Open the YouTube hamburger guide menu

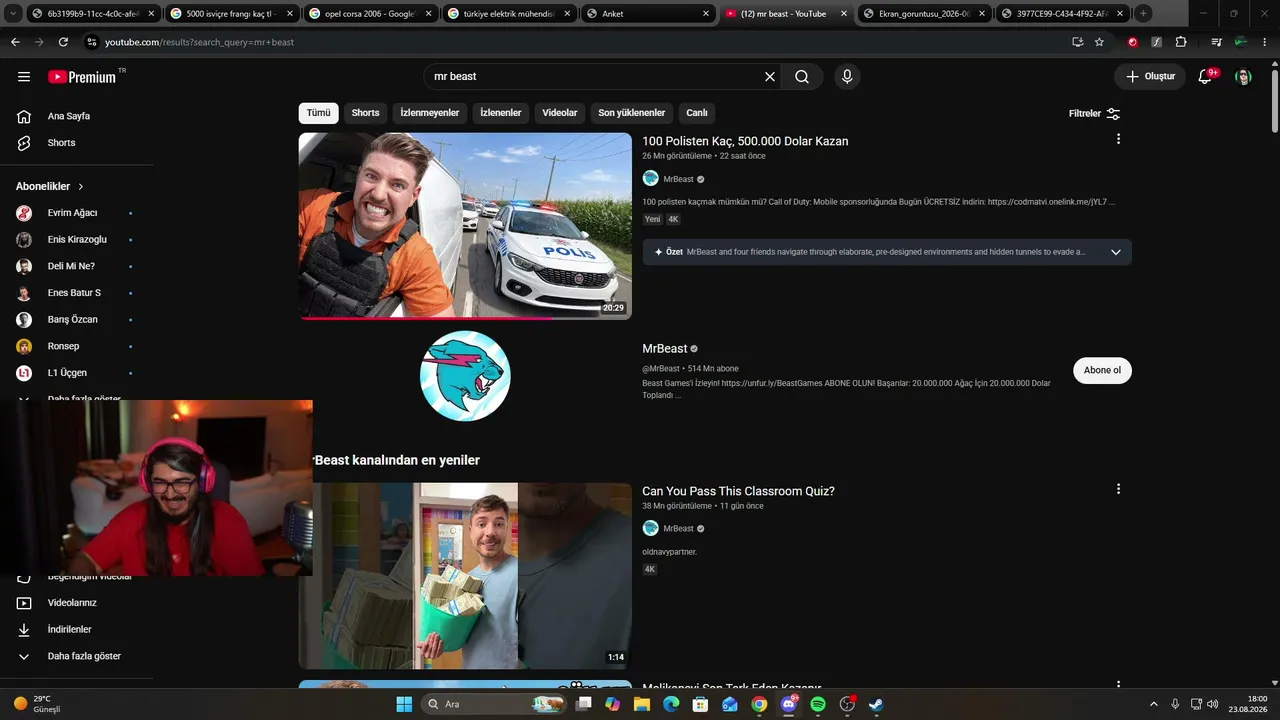coord(24,77)
